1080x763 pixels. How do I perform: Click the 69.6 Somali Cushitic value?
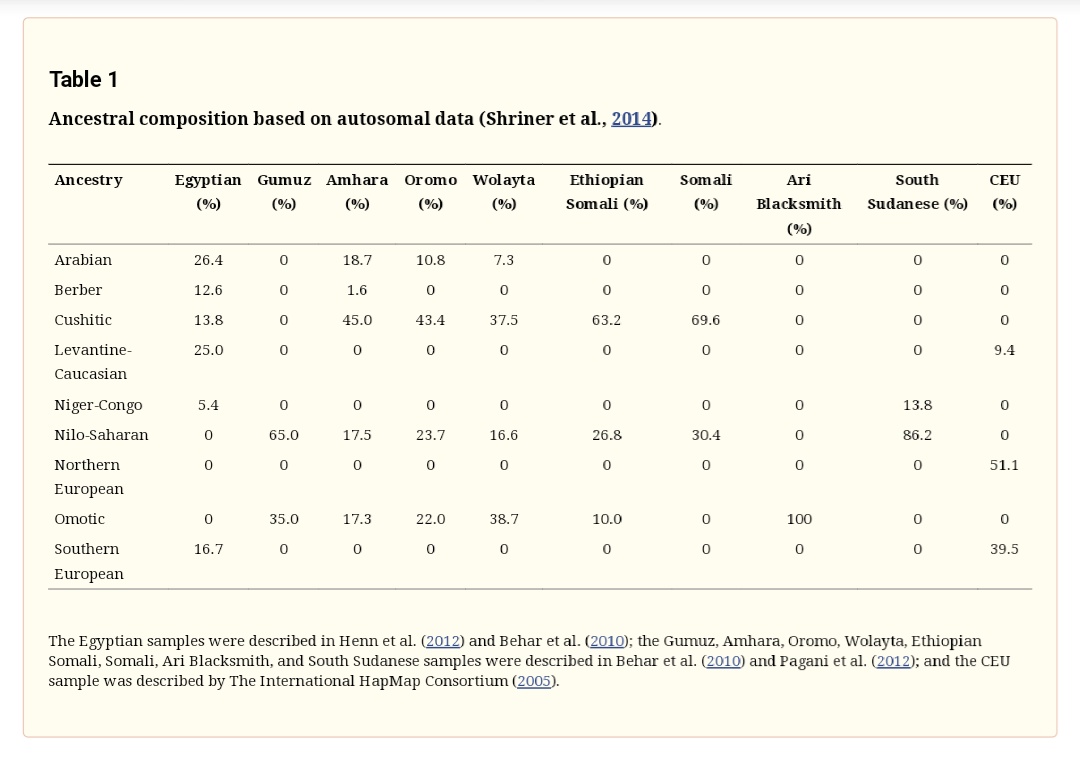click(705, 320)
